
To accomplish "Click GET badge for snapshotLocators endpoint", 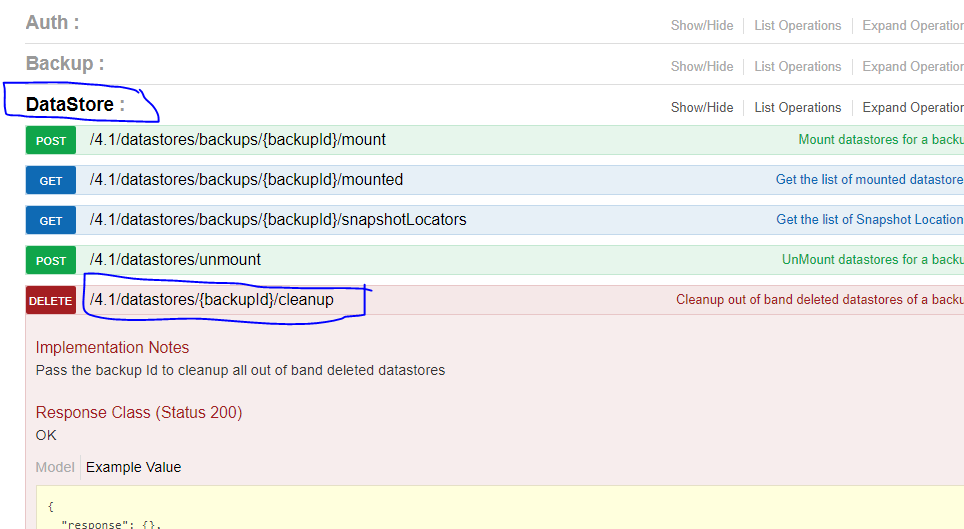I will (x=50, y=220).
